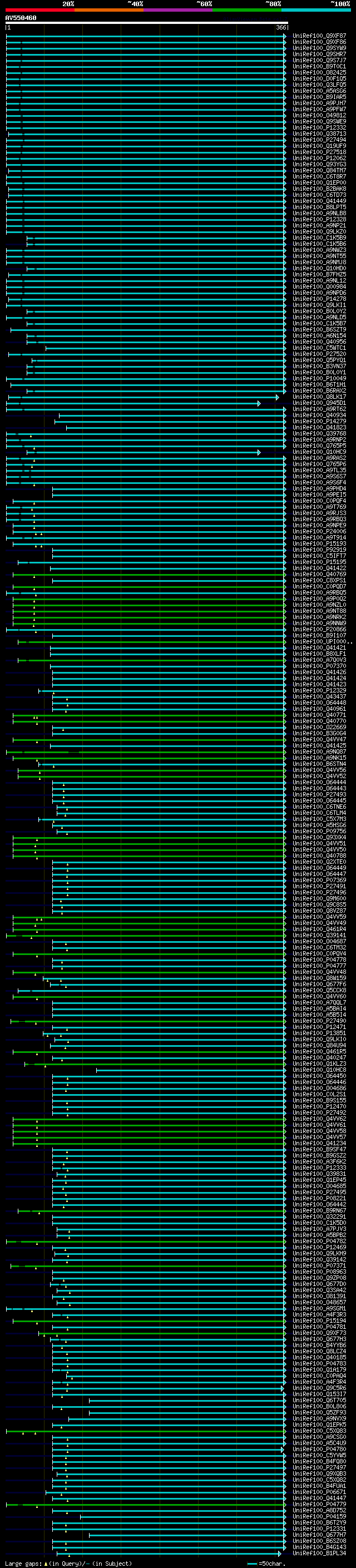
Task: Click the purple ~60% identity legend segment
Action: point(177,10)
